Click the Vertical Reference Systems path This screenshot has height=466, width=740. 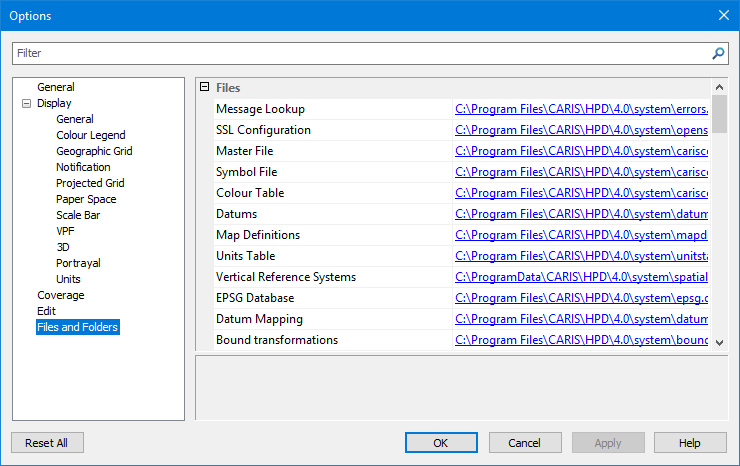(x=581, y=277)
